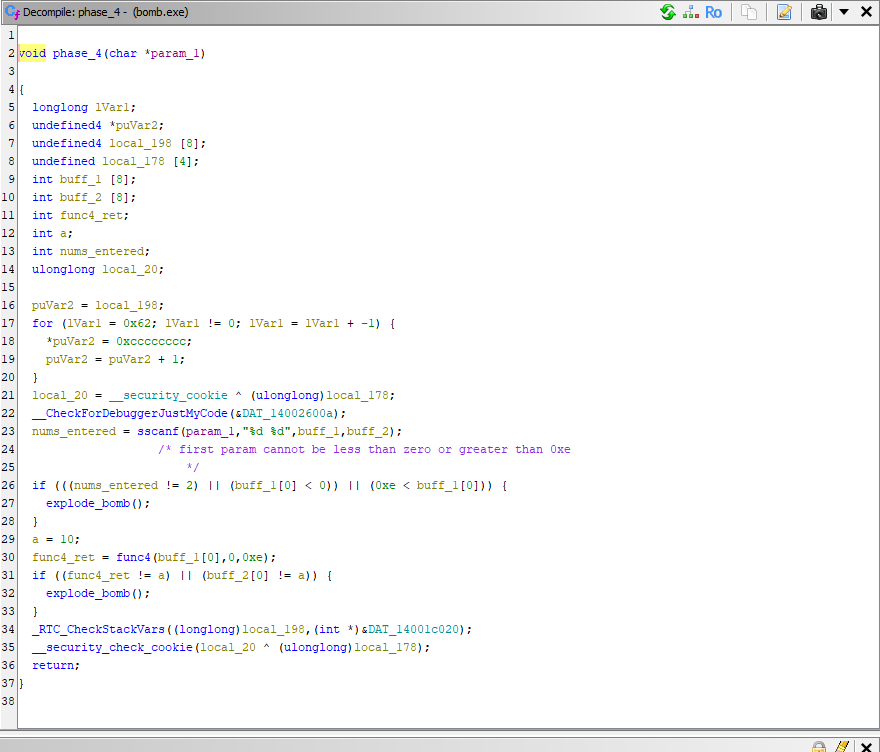The image size is (880, 752).
Task: Open the decompiler panel dropdown arrow menu
Action: click(x=844, y=12)
